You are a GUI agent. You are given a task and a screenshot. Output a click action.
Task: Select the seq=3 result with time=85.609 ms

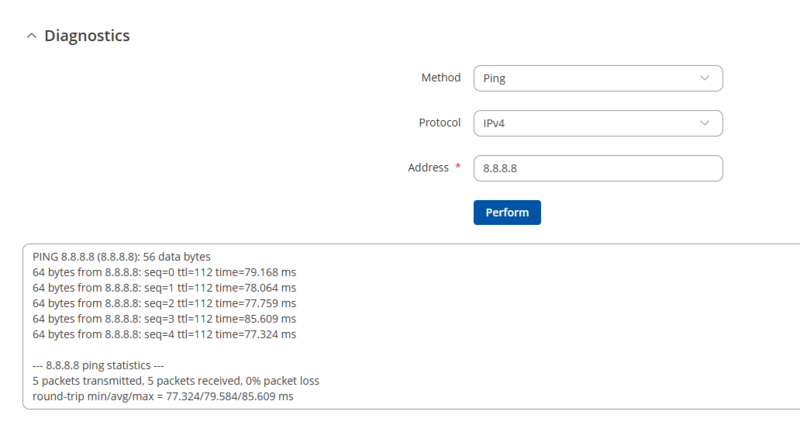click(164, 318)
